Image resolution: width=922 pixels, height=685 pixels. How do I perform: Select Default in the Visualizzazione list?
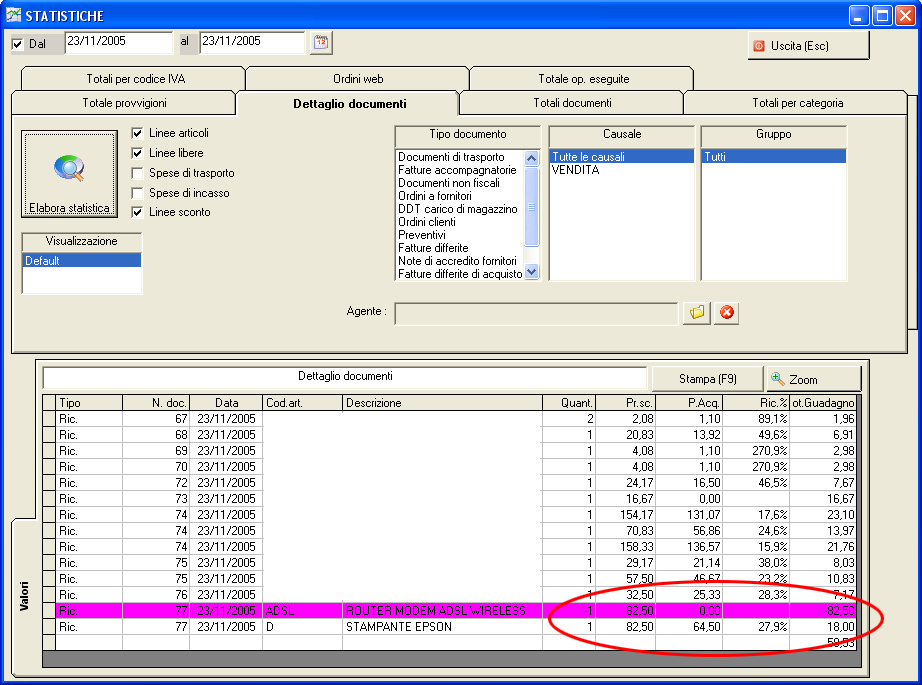(82, 260)
